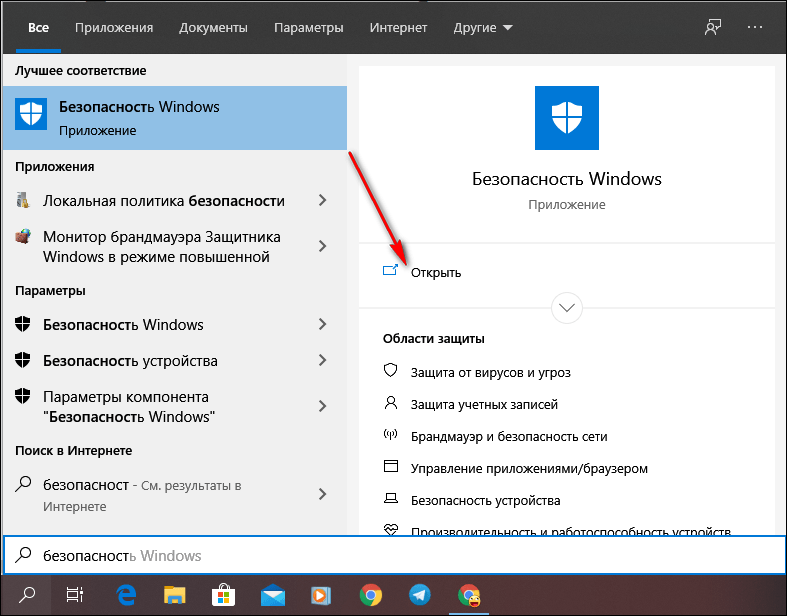Click Безопасность Windows title in details pane
787x616 pixels.
(567, 179)
